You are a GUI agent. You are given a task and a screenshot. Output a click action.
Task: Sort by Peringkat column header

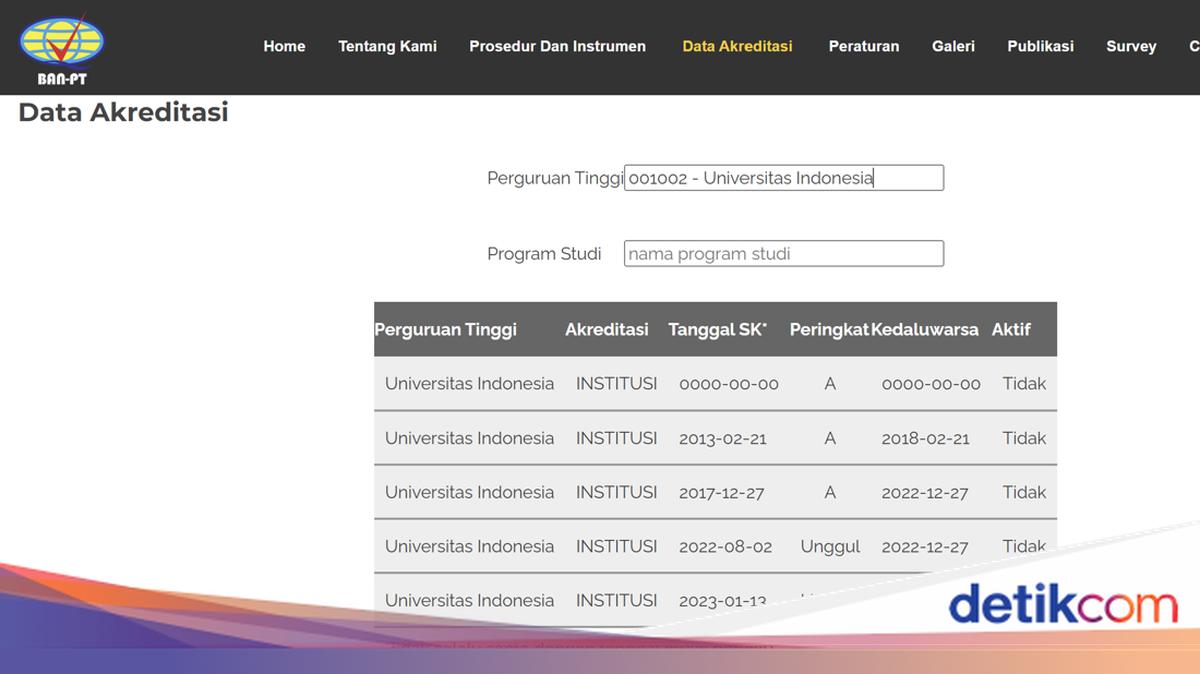point(828,329)
